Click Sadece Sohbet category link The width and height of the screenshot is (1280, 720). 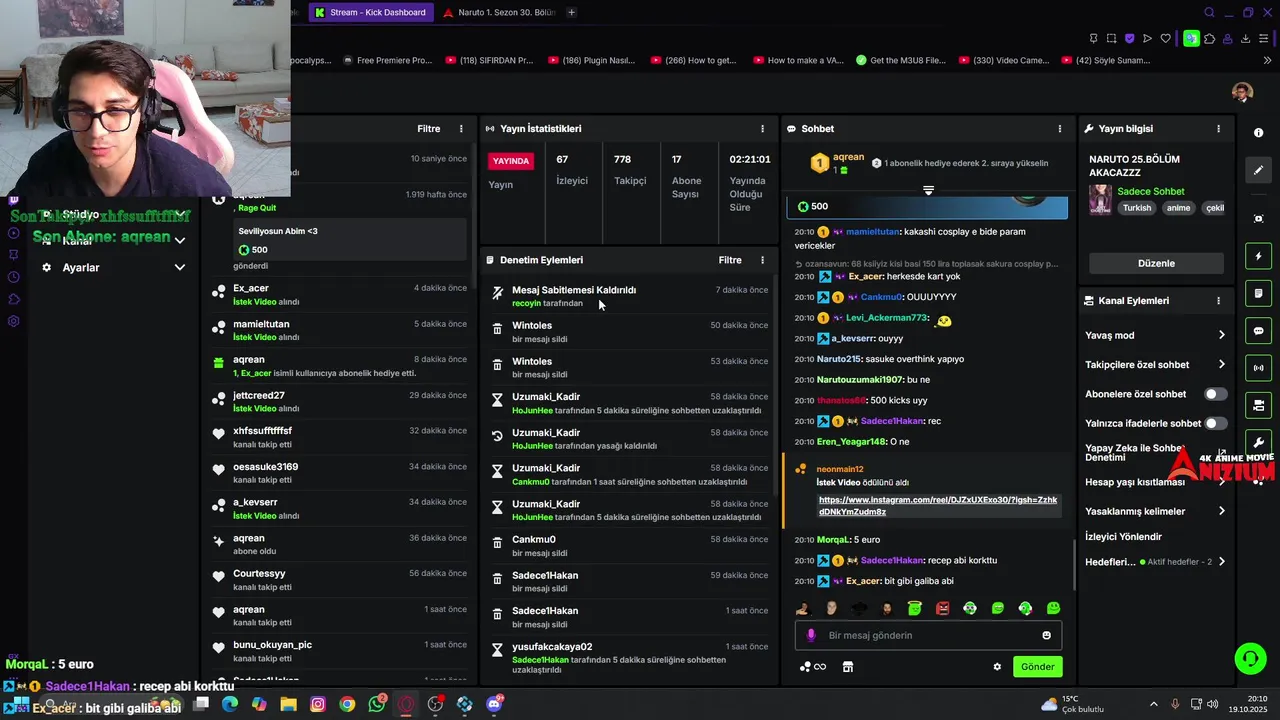[x=1151, y=191]
